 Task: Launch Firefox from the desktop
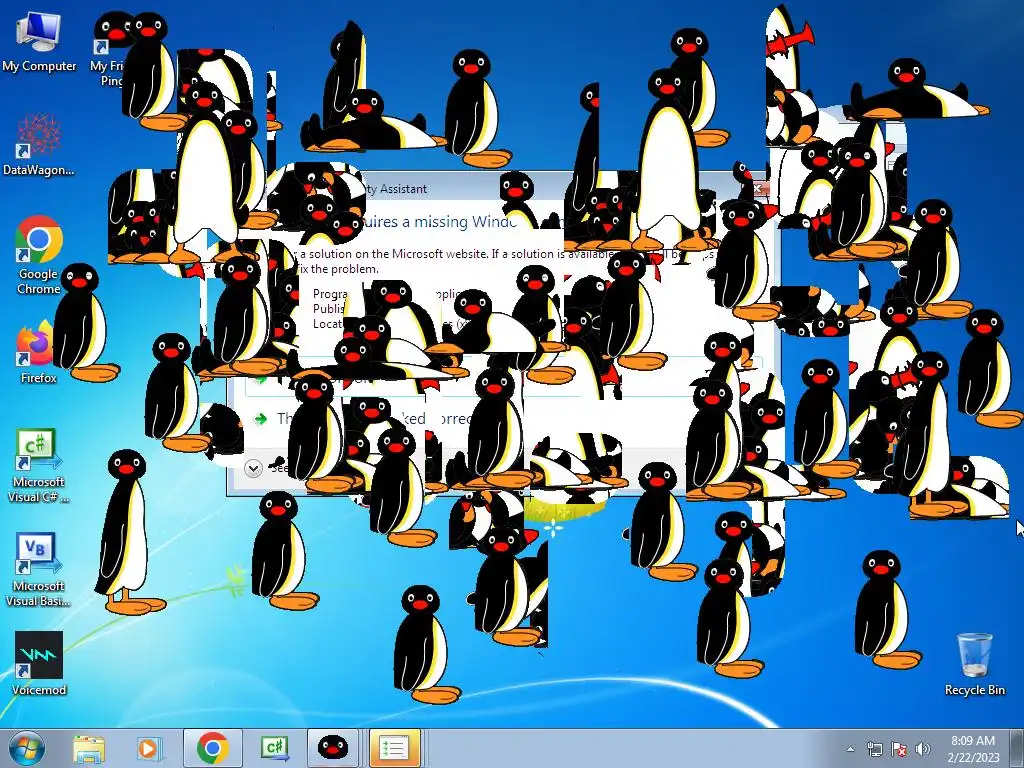pos(38,353)
